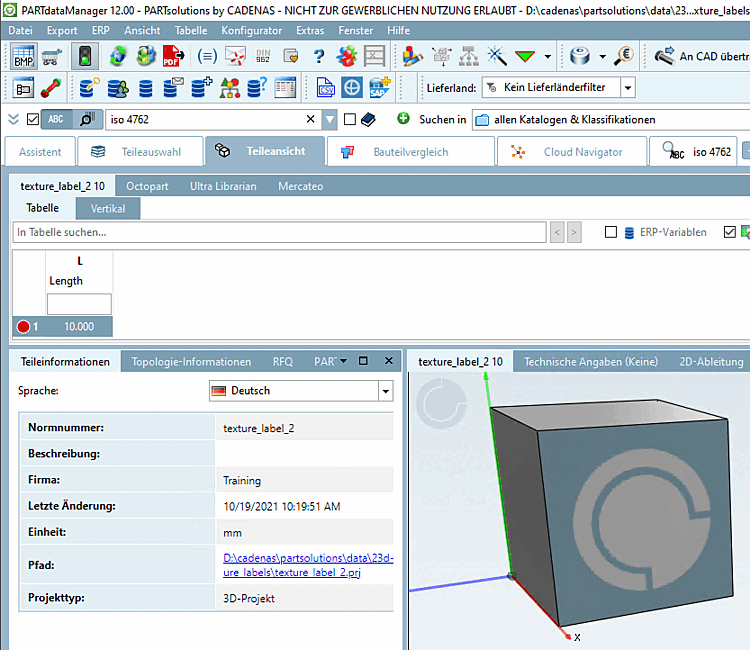Click the DIN 962 toolbar icon
The image size is (750, 650).
pyautogui.click(x=264, y=56)
